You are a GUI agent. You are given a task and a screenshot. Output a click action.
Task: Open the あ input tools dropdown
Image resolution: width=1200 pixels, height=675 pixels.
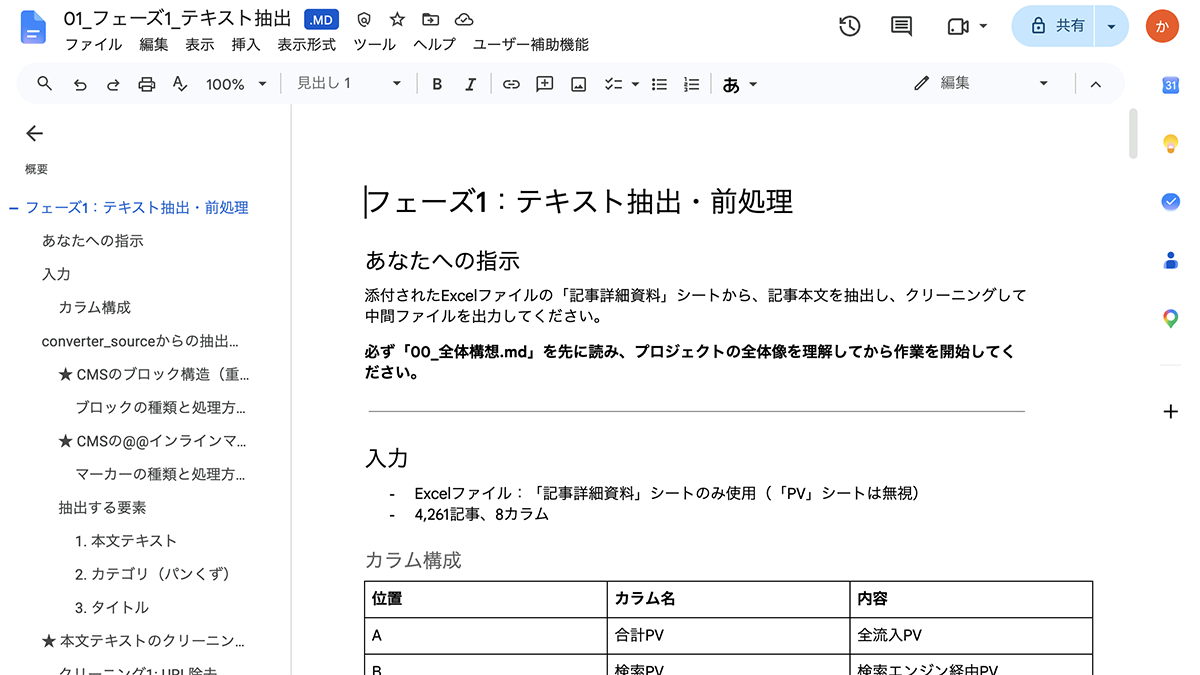(739, 84)
